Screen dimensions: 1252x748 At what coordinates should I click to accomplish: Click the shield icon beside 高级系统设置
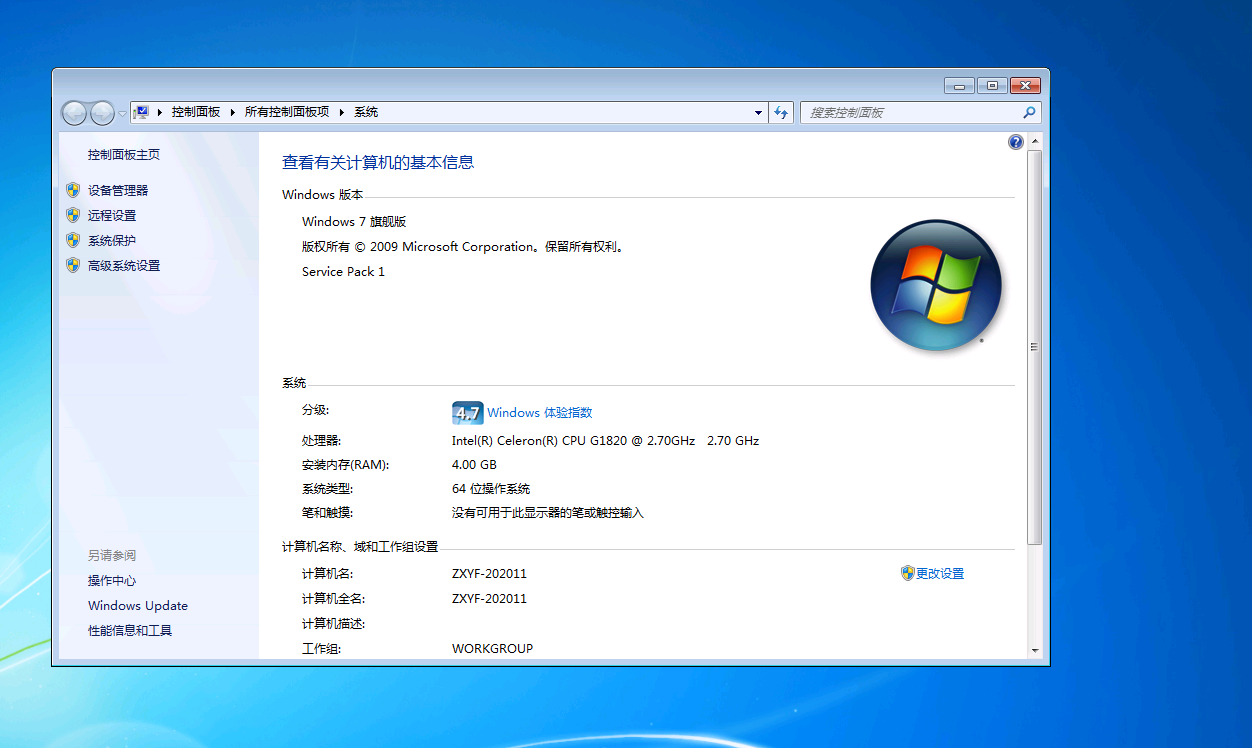point(72,265)
